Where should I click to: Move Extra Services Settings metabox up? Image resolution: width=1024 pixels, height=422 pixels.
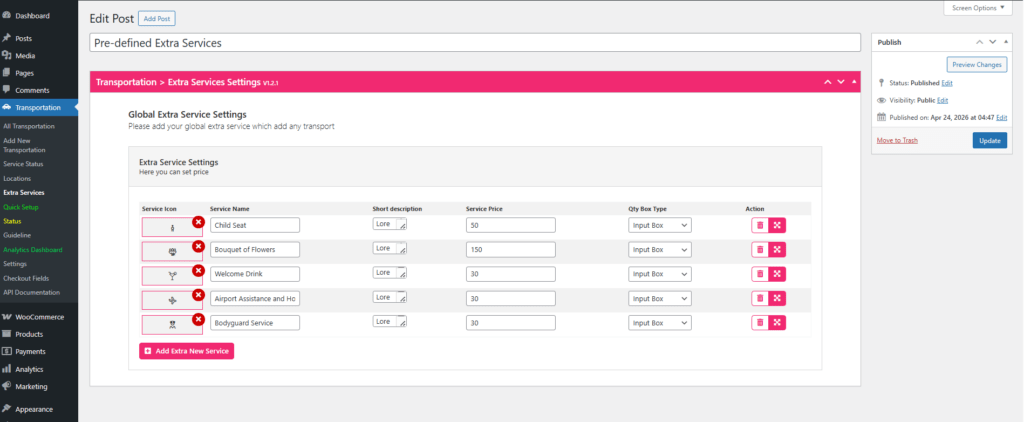827,82
